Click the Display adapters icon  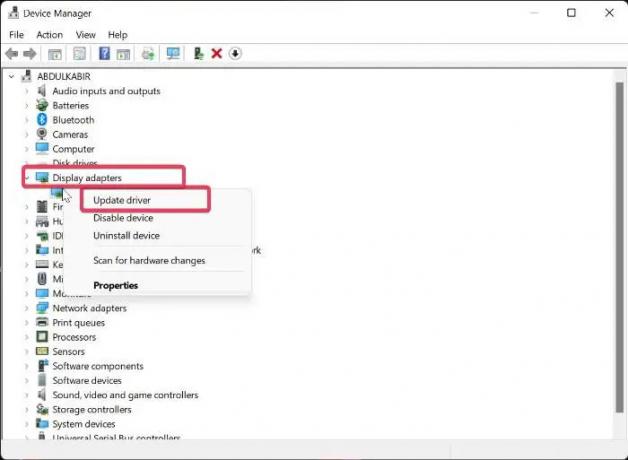coord(42,177)
